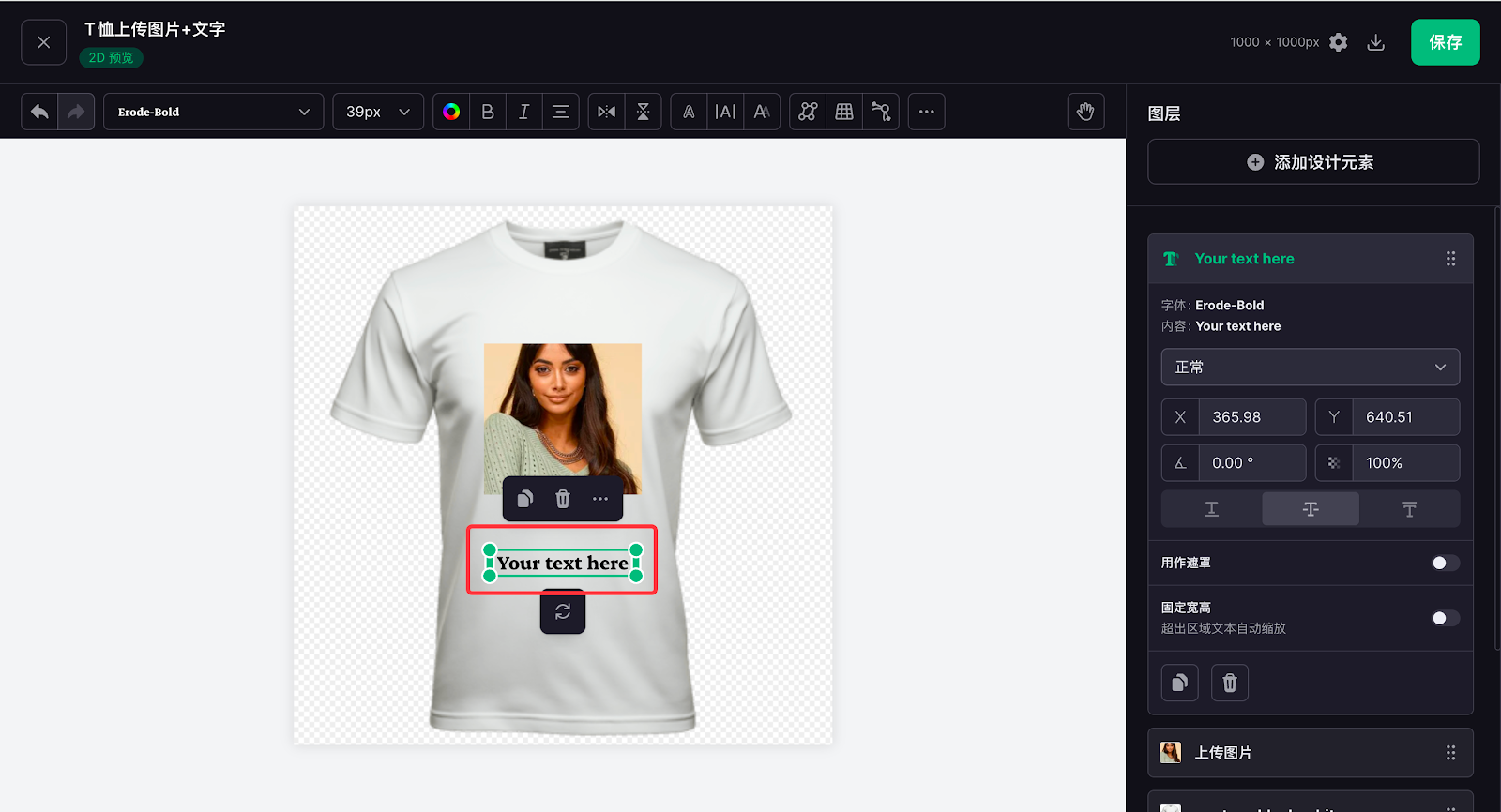Screen dimensions: 1501x812
Task: Select middle vertical text alignment option
Action: (x=1311, y=508)
